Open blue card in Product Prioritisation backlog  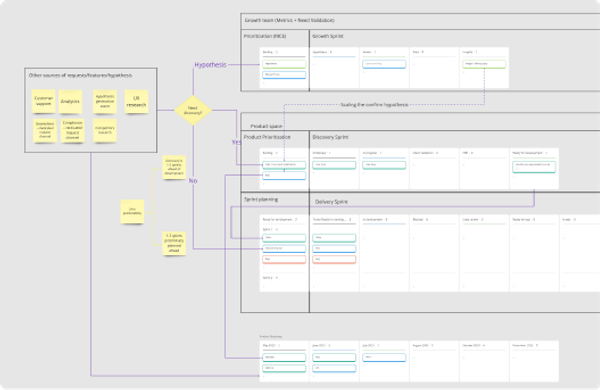tap(284, 176)
